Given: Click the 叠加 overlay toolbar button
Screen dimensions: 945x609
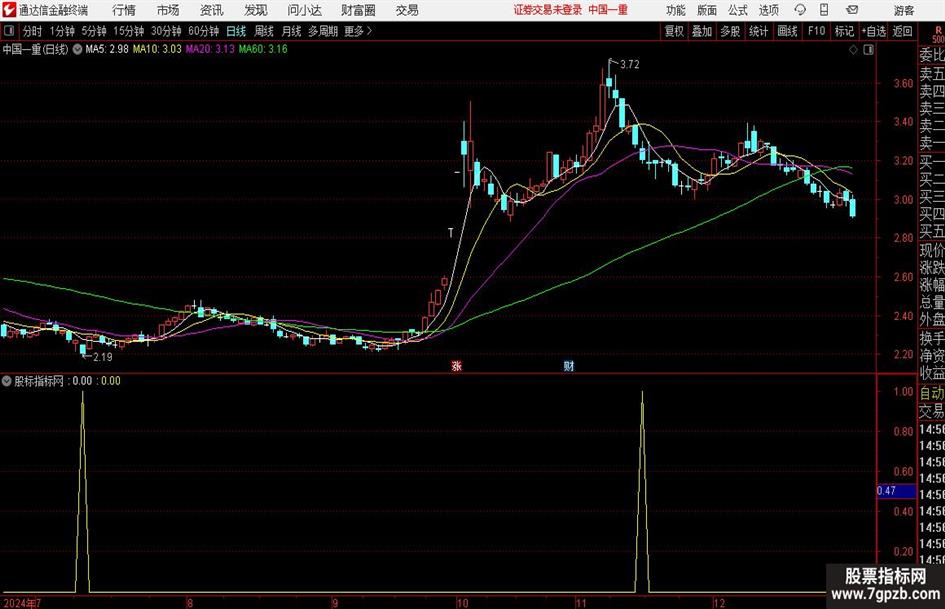Looking at the screenshot, I should click(702, 31).
